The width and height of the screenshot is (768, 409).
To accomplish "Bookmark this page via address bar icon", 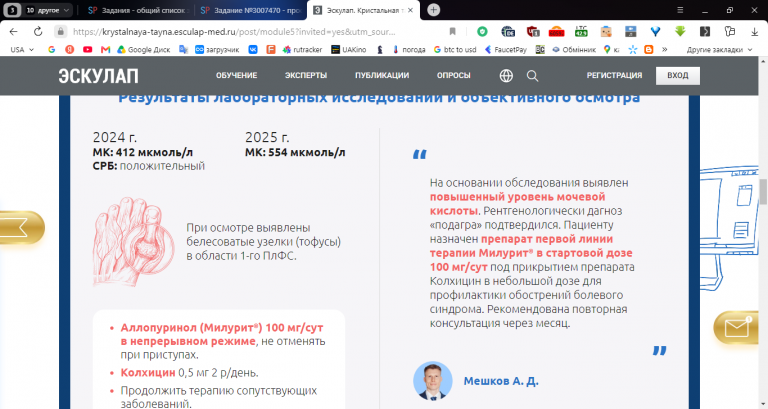I will point(452,32).
